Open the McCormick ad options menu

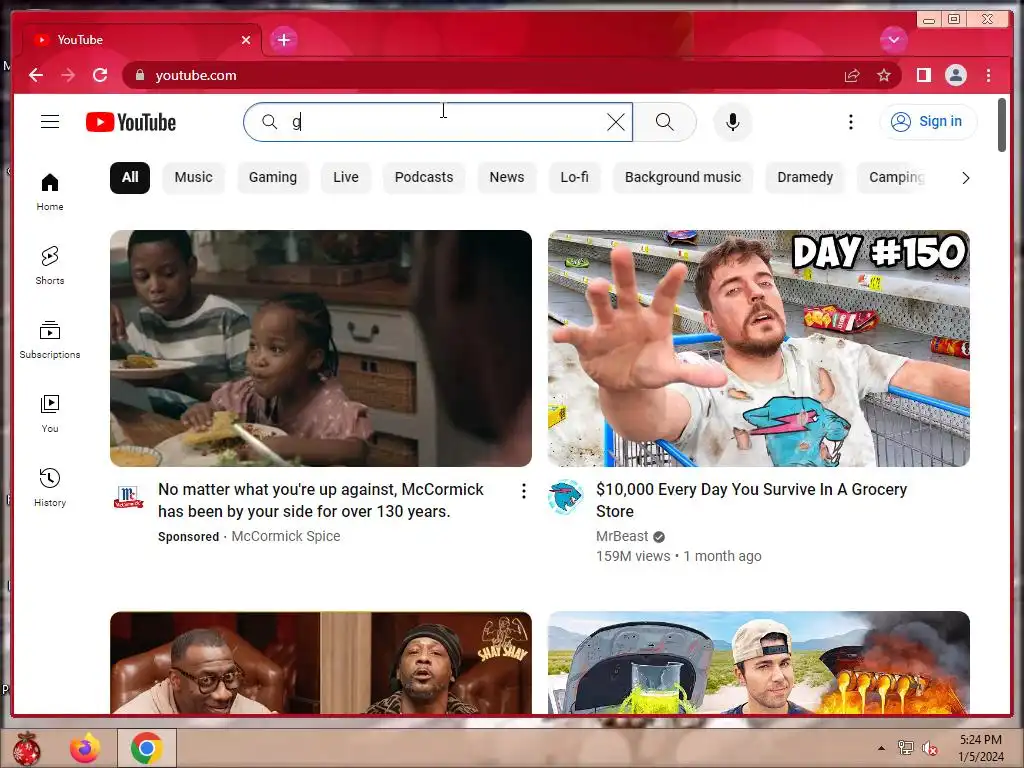click(523, 491)
